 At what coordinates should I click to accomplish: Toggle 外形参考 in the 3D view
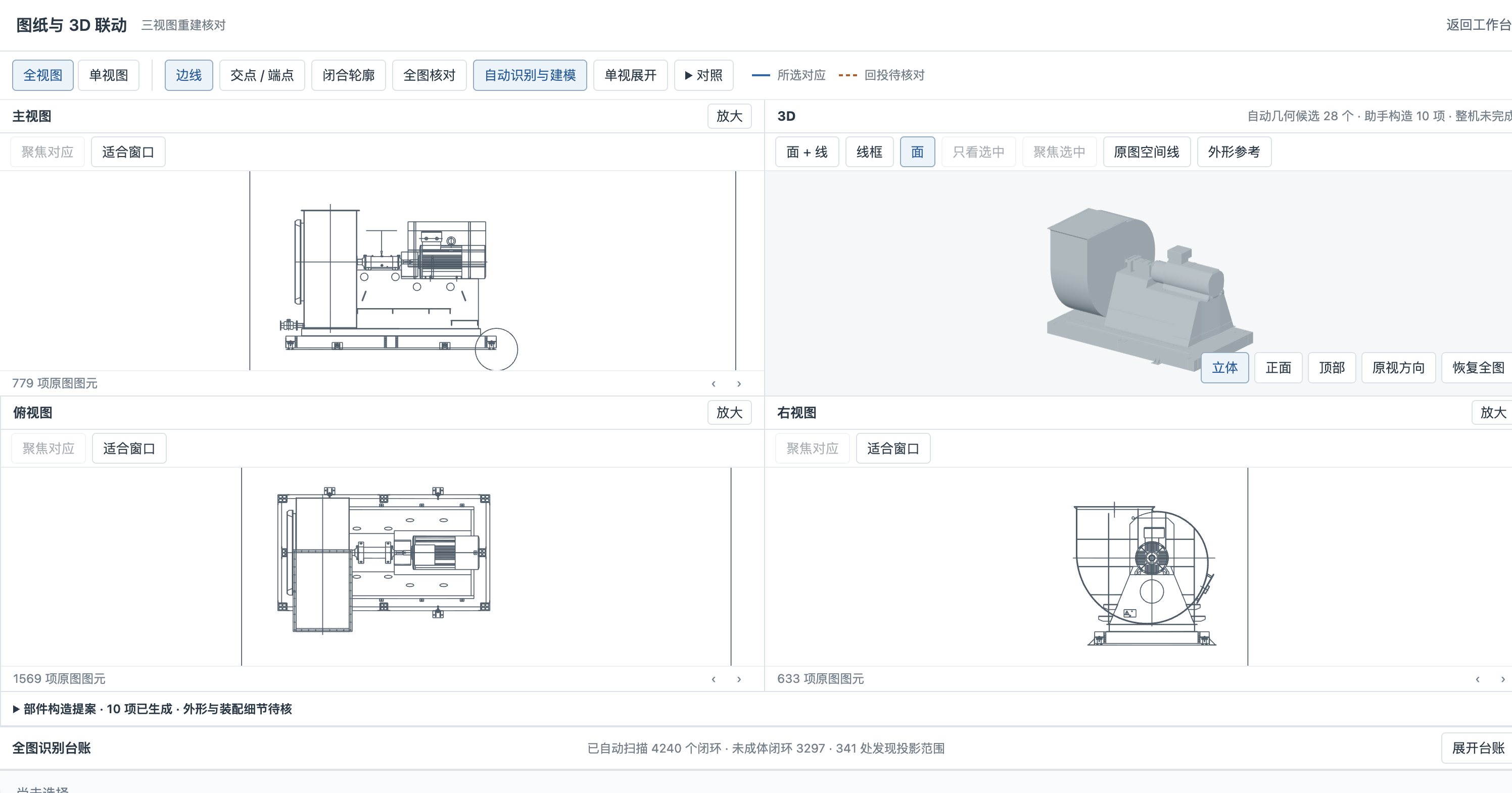[x=1235, y=152]
